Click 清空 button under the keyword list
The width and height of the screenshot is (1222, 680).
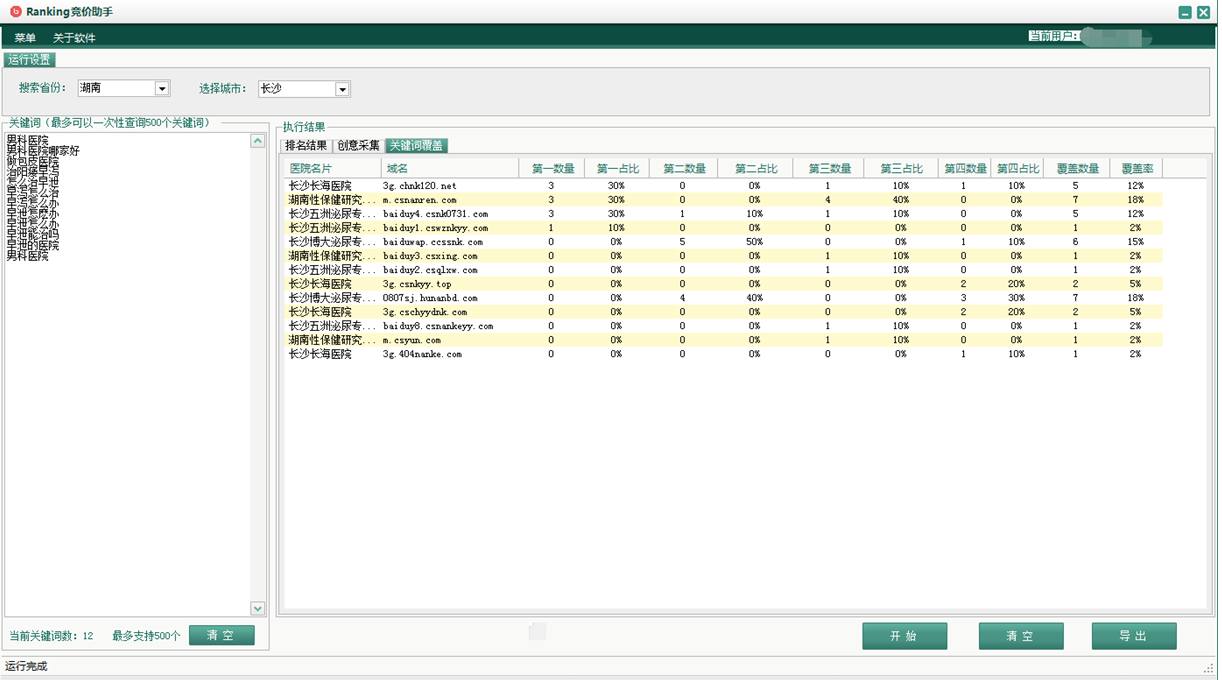222,636
